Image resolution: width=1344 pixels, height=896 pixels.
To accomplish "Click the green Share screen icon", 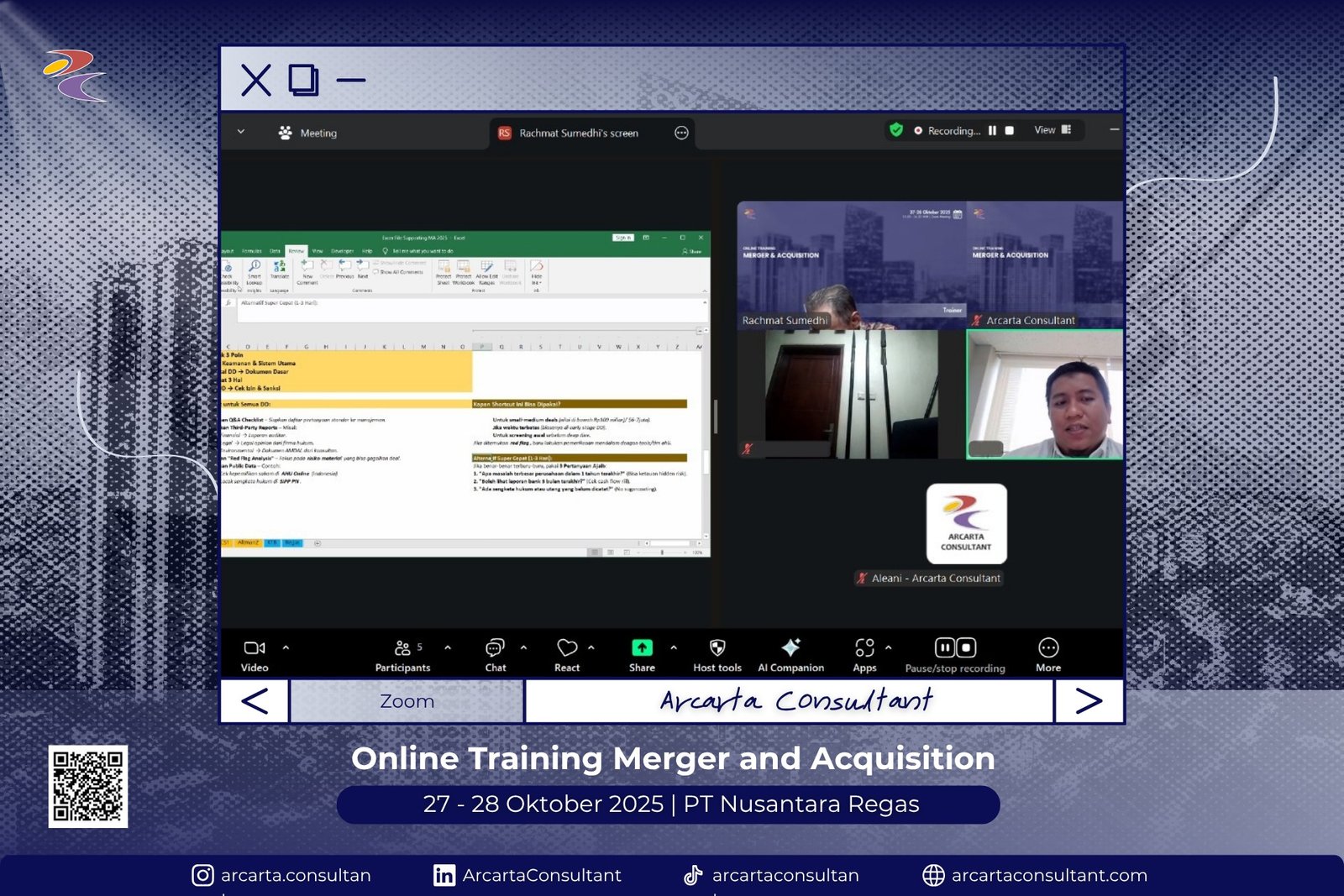I will click(642, 647).
